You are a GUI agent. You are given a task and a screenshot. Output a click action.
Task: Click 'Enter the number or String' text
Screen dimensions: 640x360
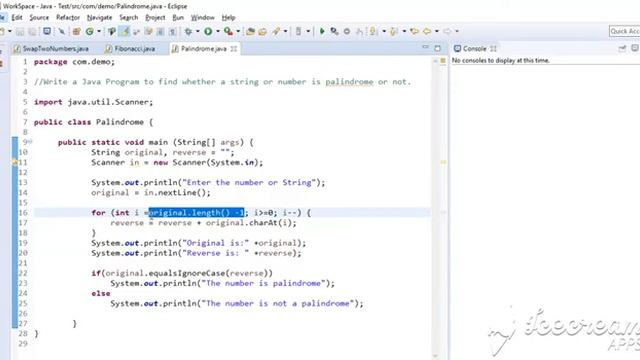coord(249,182)
